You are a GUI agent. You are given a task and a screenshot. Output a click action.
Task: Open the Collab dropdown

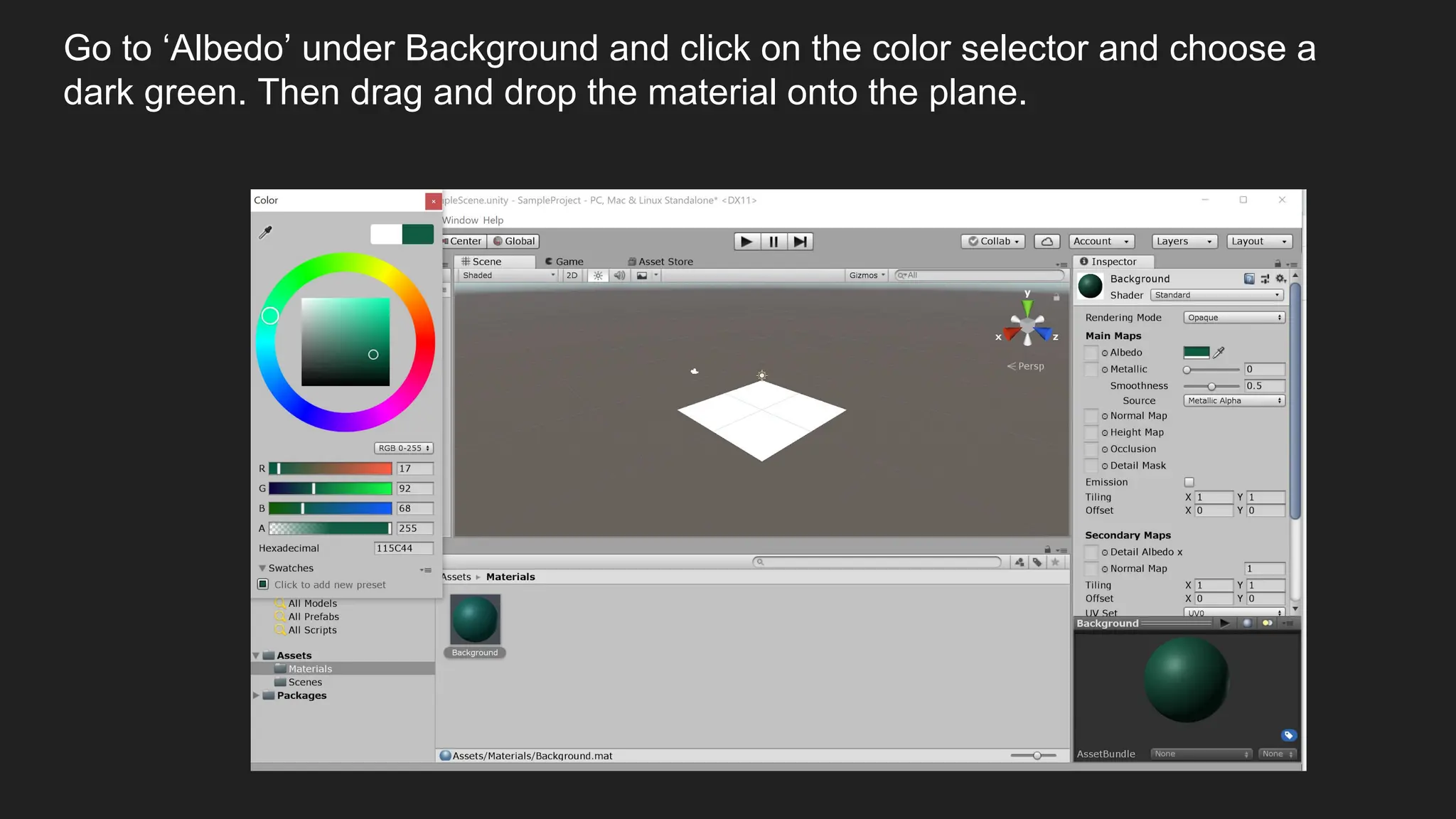(993, 242)
